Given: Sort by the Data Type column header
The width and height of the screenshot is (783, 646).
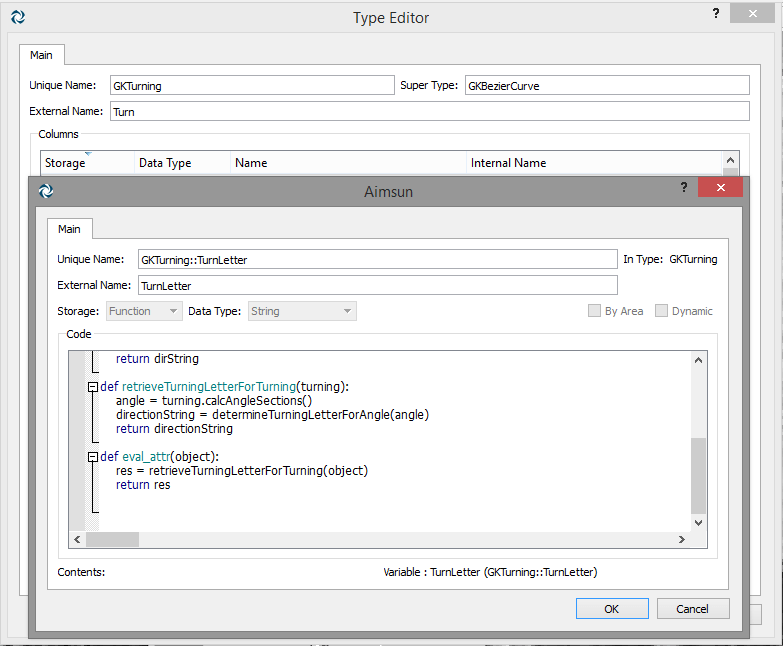Looking at the screenshot, I should [x=182, y=163].
